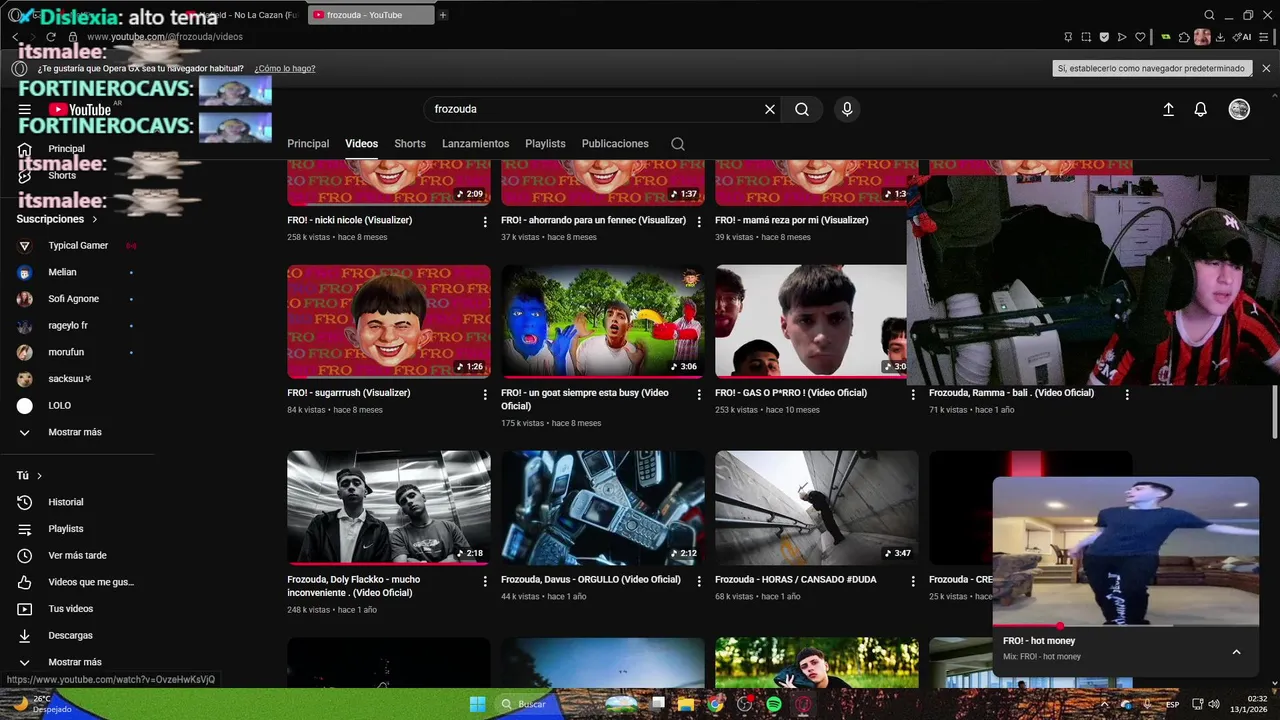Go to the YouTube logo home page

(x=80, y=110)
